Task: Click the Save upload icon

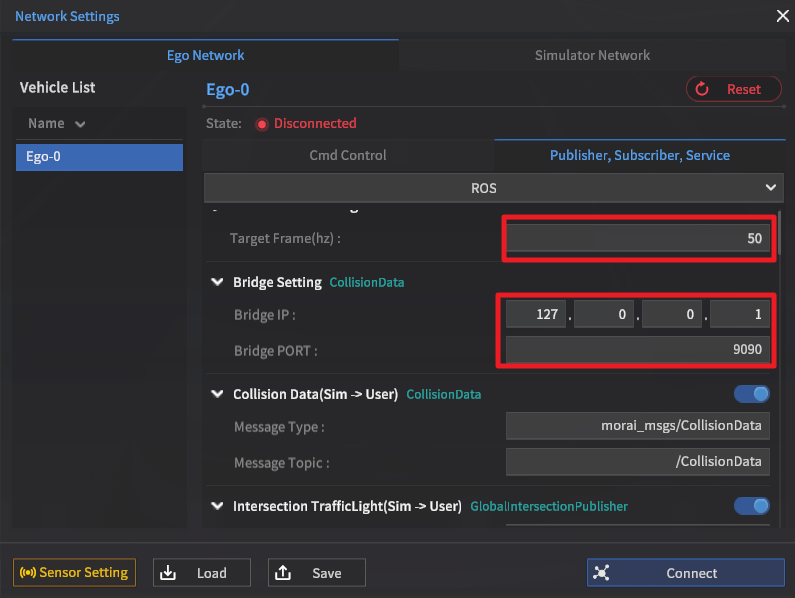Action: coord(283,573)
